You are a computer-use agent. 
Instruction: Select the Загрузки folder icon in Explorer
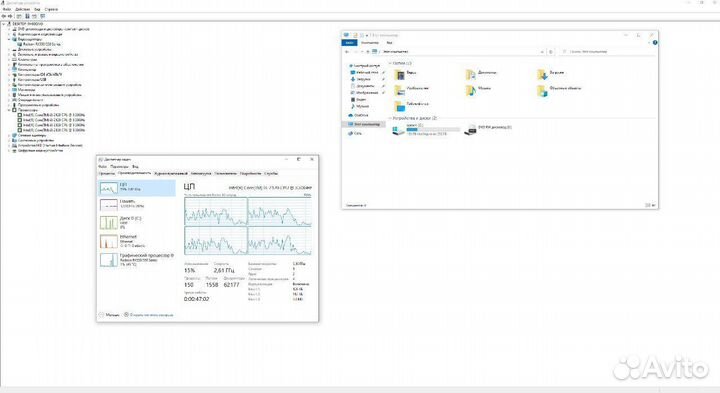click(542, 74)
